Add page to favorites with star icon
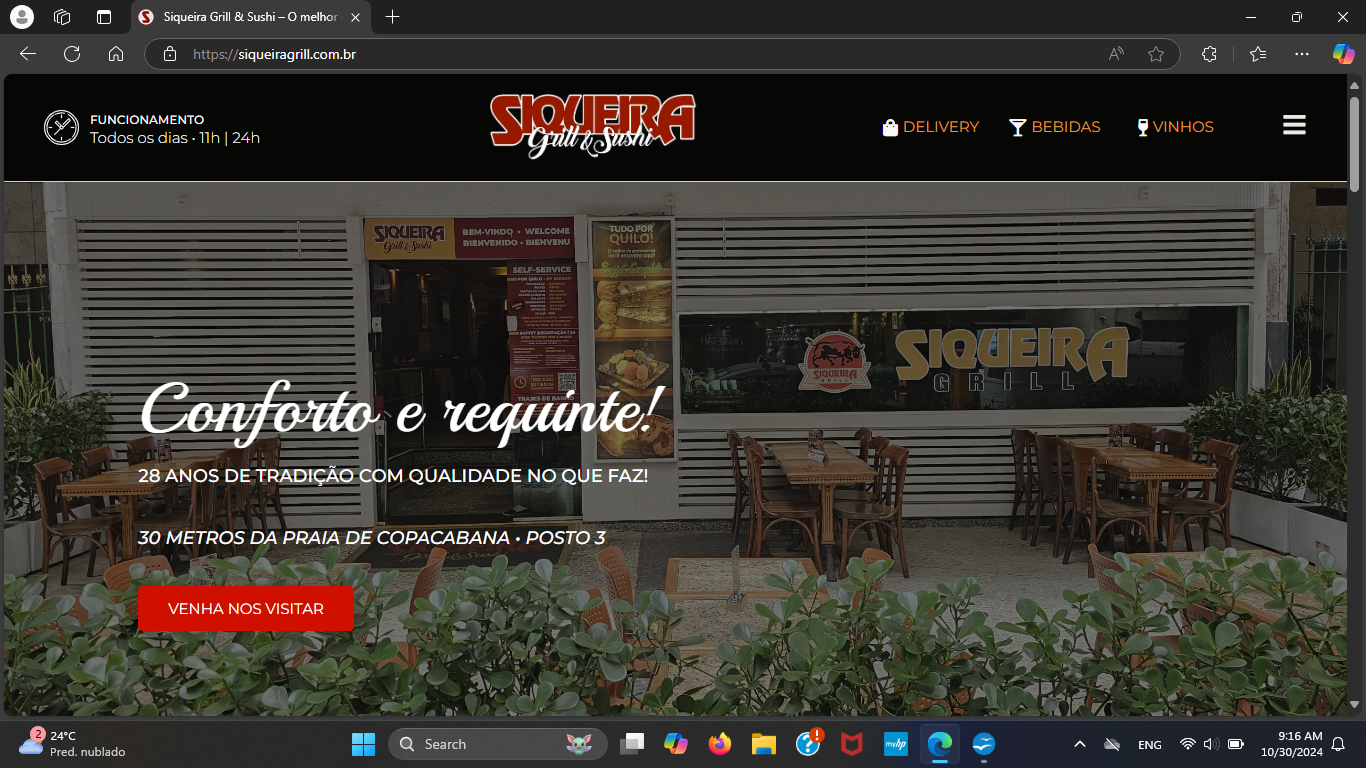1366x768 pixels. tap(1156, 54)
